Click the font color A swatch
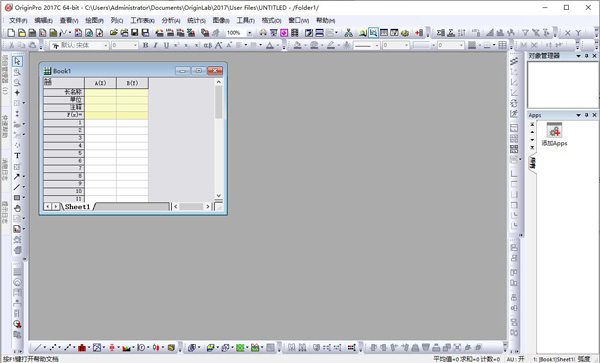Viewport: 600px width, 363px height. (x=270, y=46)
